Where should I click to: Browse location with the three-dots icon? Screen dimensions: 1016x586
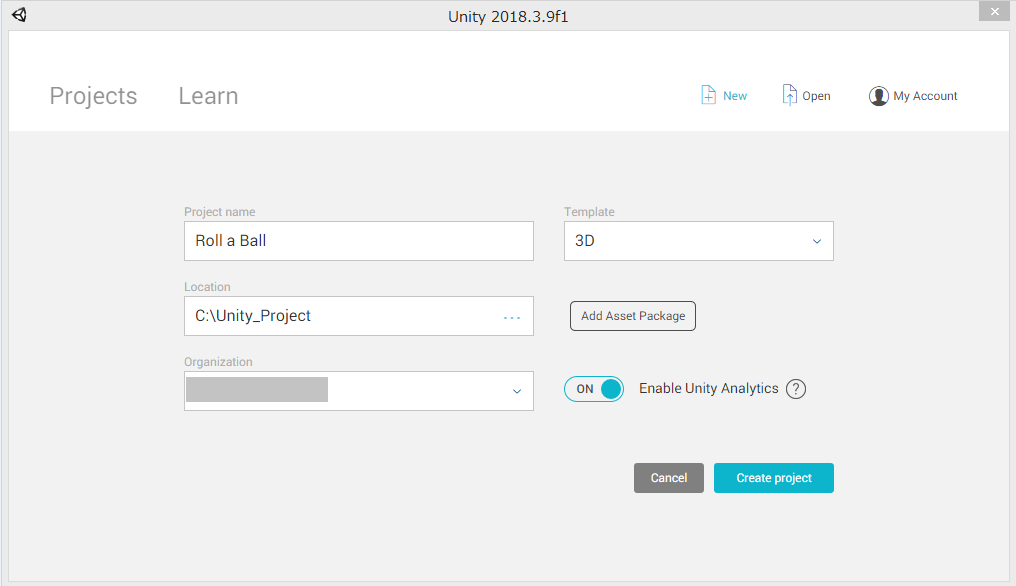point(512,318)
